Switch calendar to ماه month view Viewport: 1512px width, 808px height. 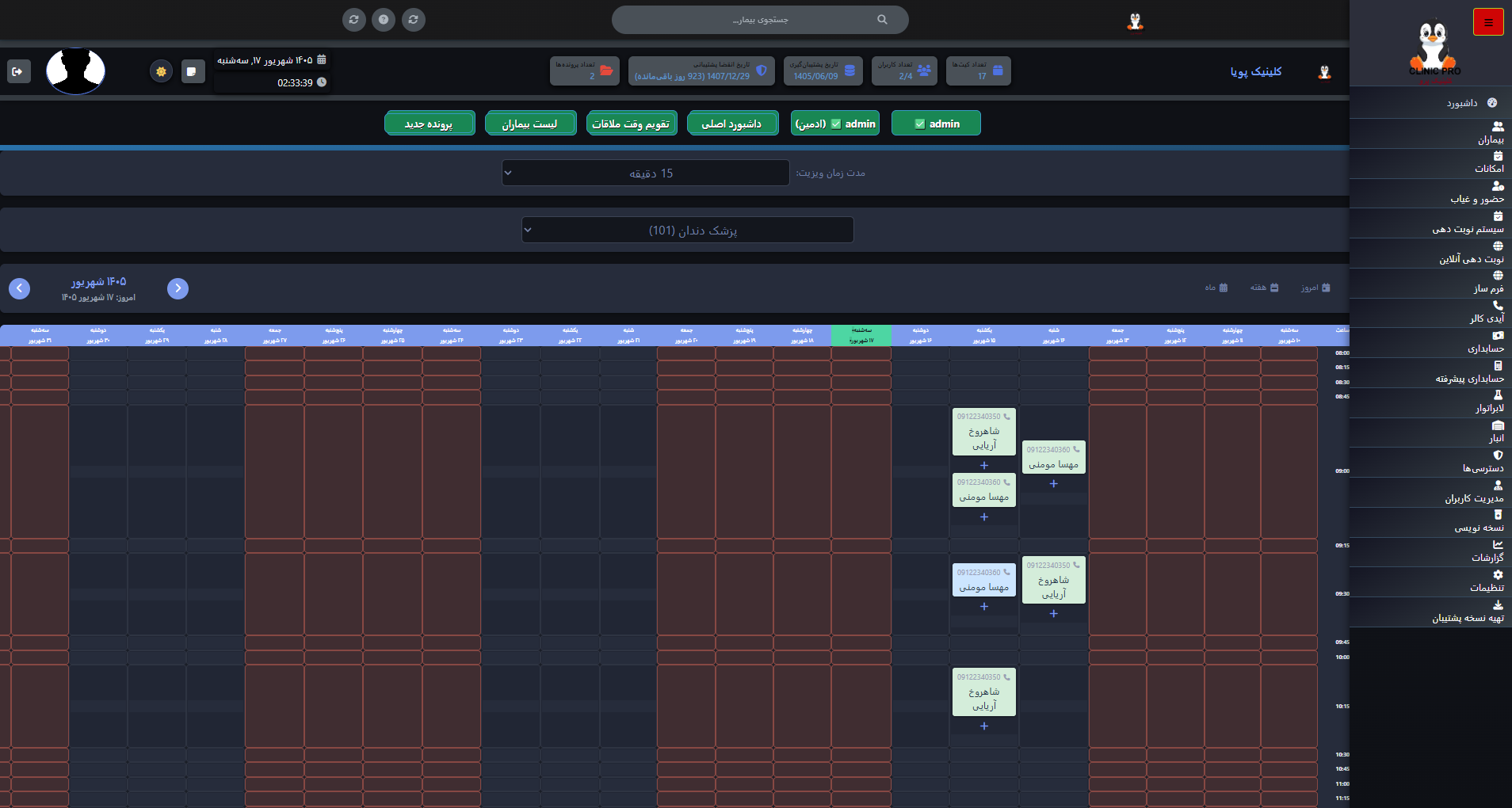point(1216,288)
